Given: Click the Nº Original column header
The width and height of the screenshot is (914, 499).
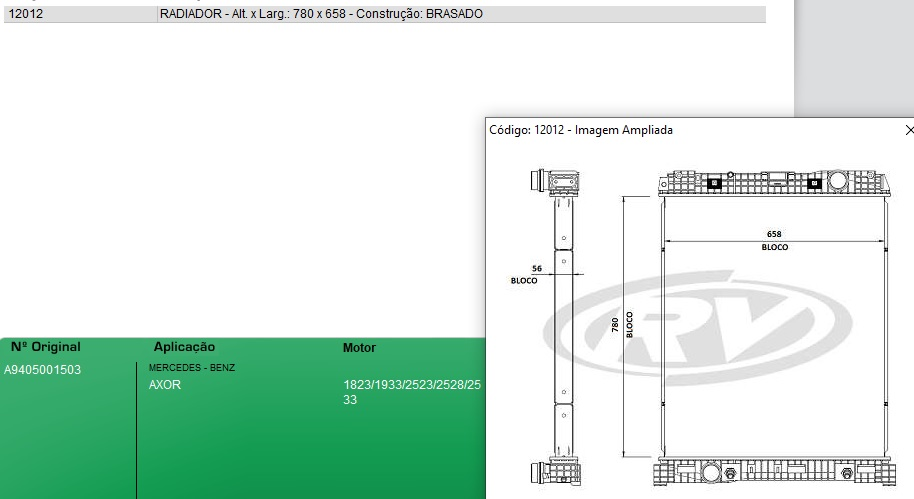Looking at the screenshot, I should click(x=46, y=347).
